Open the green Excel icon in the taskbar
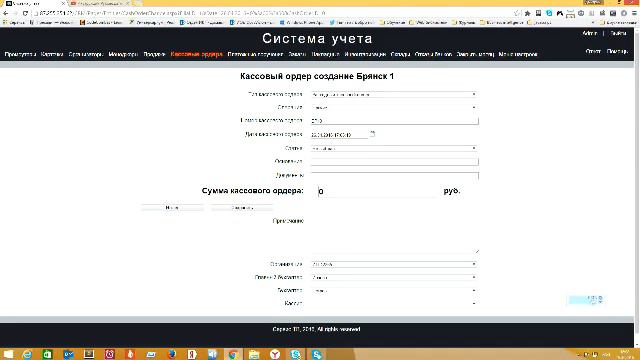This screenshot has height=360, width=640. [47, 354]
